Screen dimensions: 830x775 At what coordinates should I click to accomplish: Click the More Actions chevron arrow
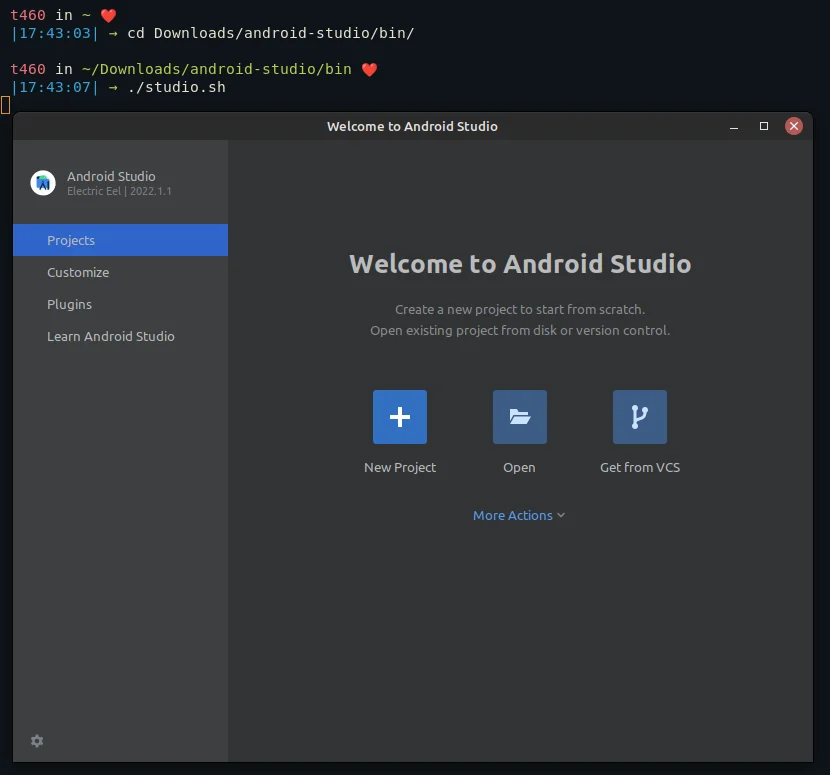[x=560, y=515]
